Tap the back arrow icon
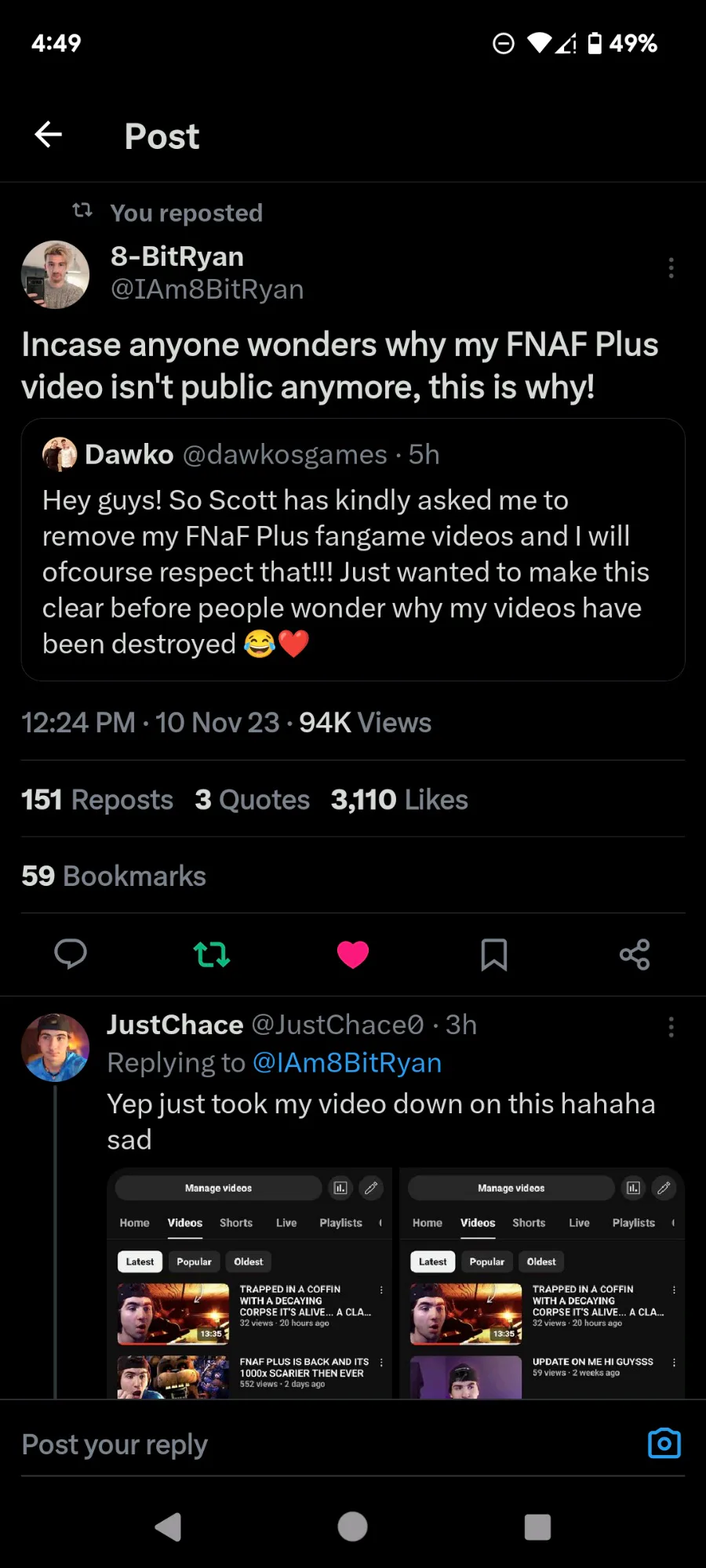 pos(49,135)
